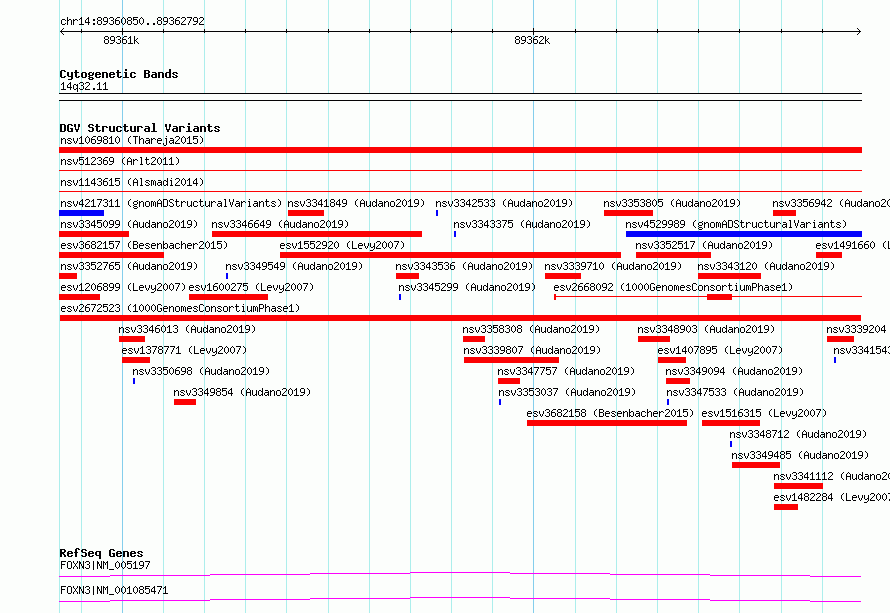
Task: Select the nsv3346013 (Audano2019) label
Action: tap(187, 329)
